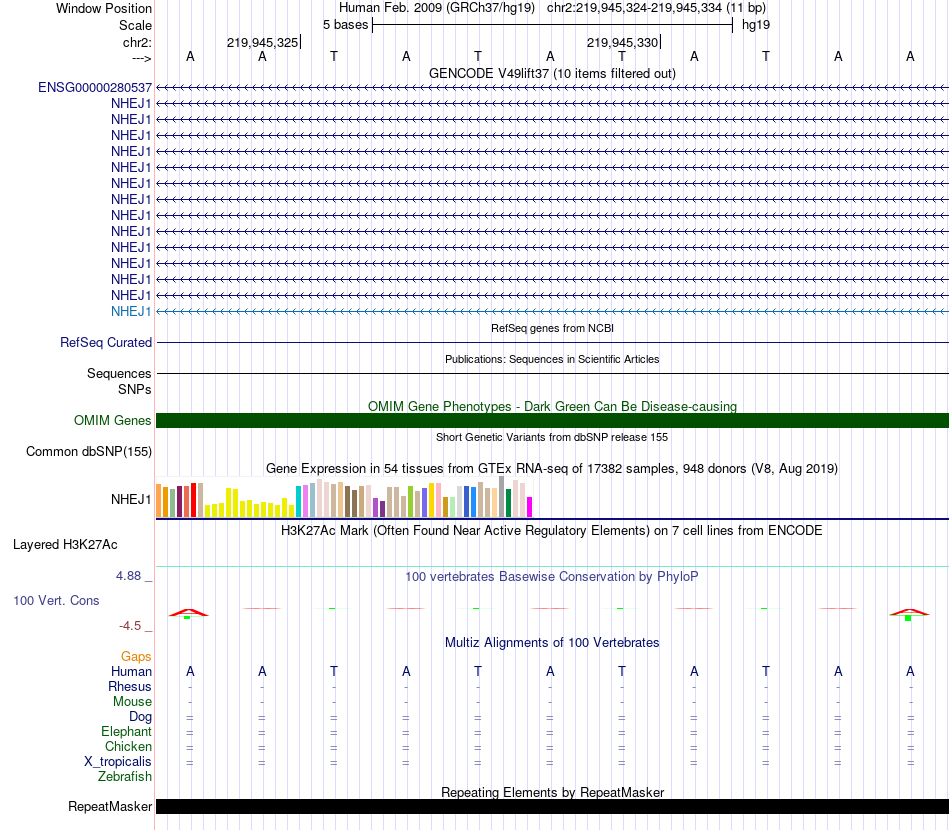Click the GTEx Gene Expression track title

coord(552,468)
